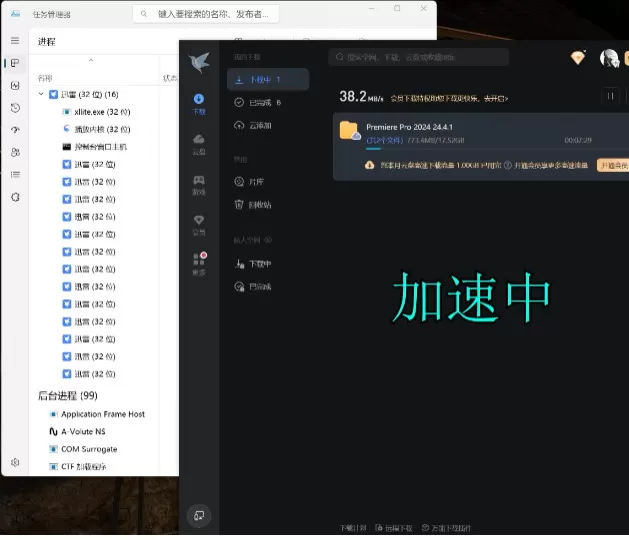Focus Task Manager search field
This screenshot has width=629, height=540.
206,14
